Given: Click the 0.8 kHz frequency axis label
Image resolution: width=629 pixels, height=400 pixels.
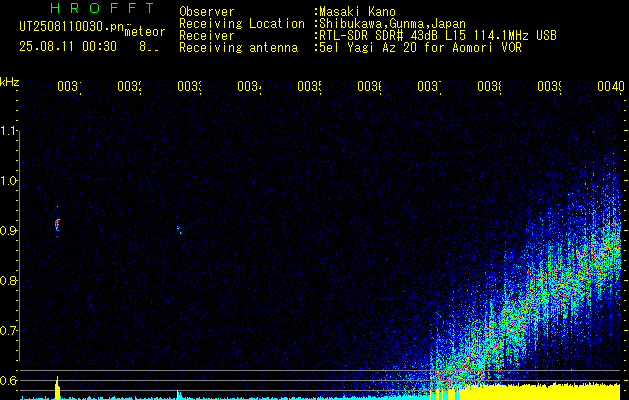Looking at the screenshot, I should point(8,280).
